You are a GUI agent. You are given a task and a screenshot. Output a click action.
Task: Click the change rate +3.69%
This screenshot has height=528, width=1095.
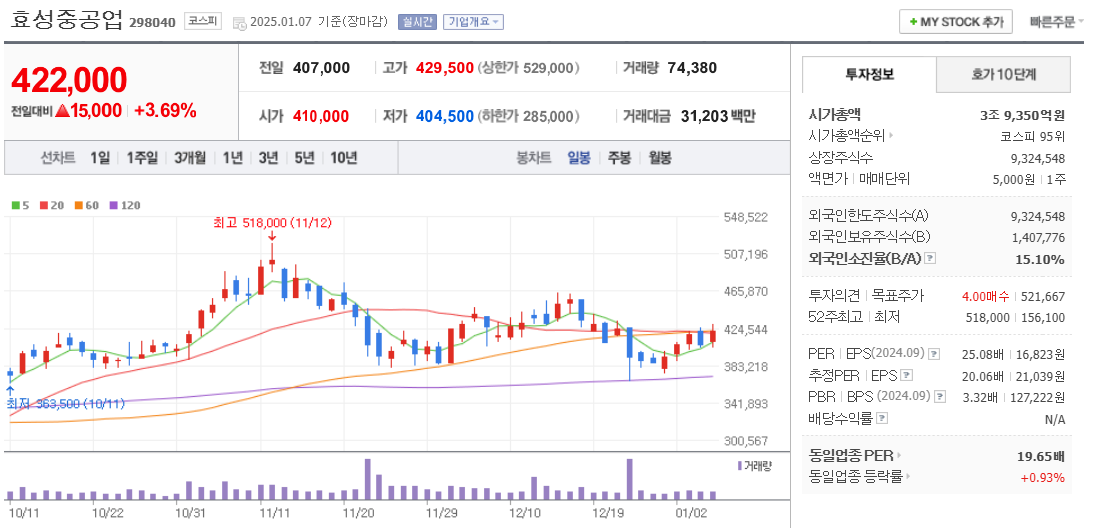point(166,110)
